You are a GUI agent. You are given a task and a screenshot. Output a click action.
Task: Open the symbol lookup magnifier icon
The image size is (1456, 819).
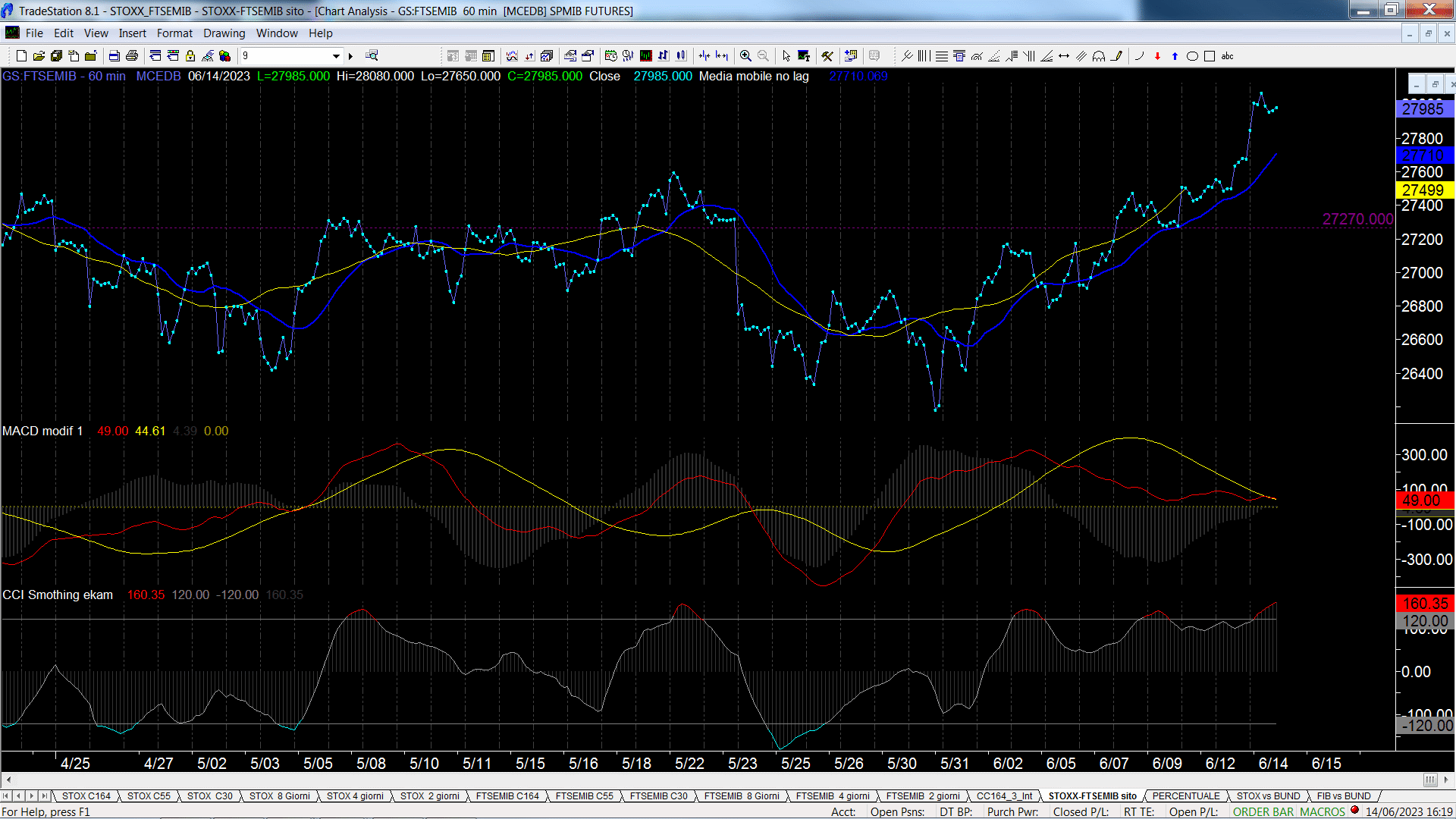tap(372, 55)
